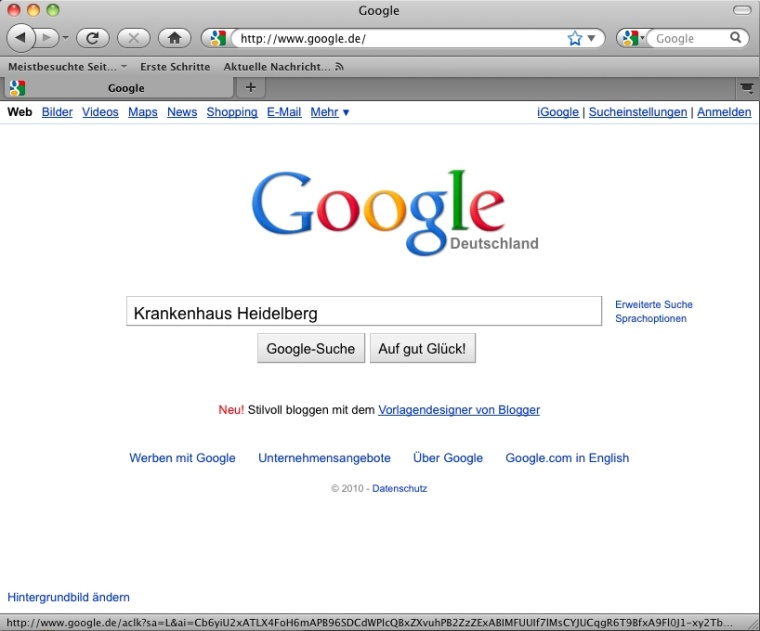The image size is (760, 631).
Task: Click the search field containing Krankenhaus Heidelberg
Action: [x=363, y=313]
